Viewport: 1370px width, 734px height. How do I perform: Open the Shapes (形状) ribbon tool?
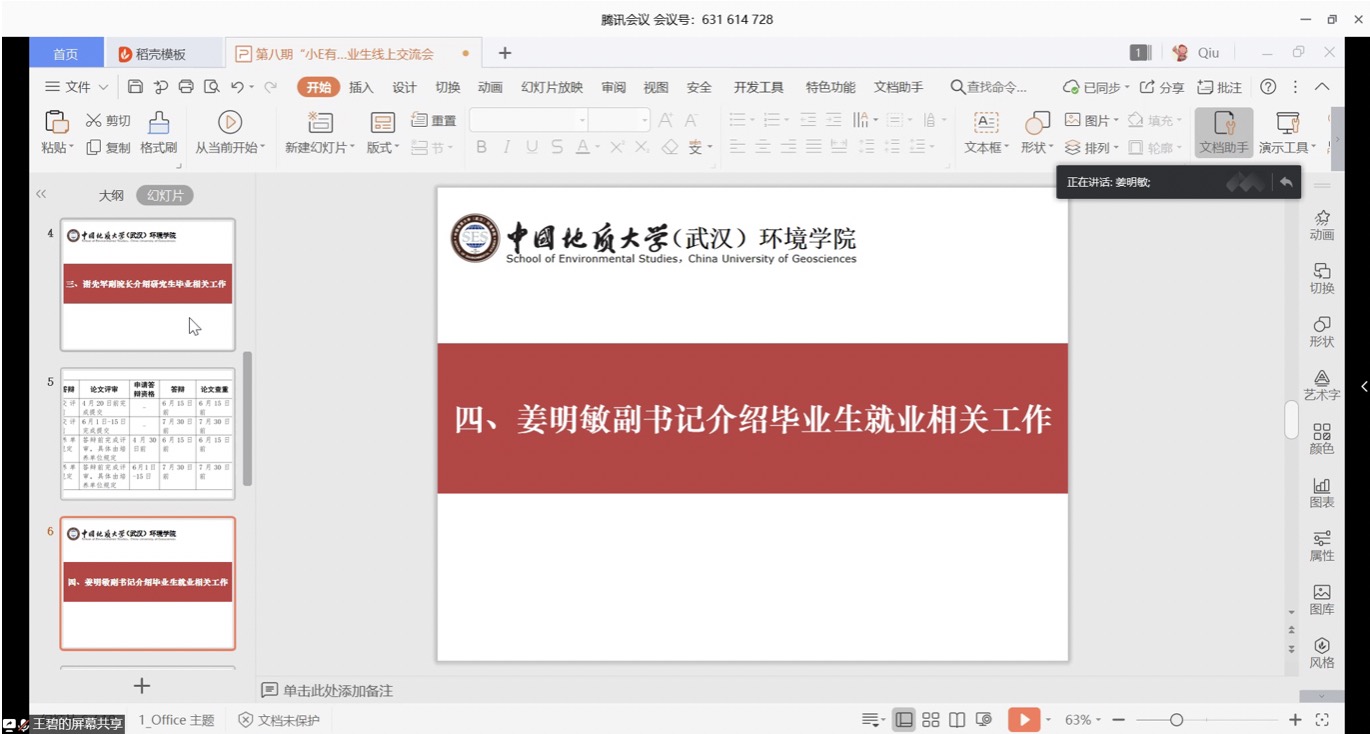coord(1037,122)
